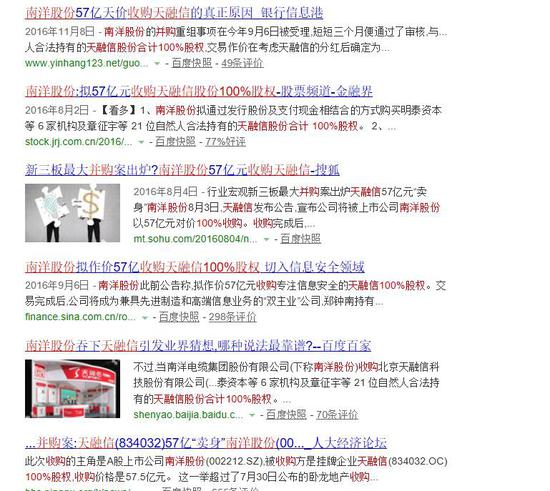Open '77%好评' rating link
550x491 pixels.
click(225, 141)
